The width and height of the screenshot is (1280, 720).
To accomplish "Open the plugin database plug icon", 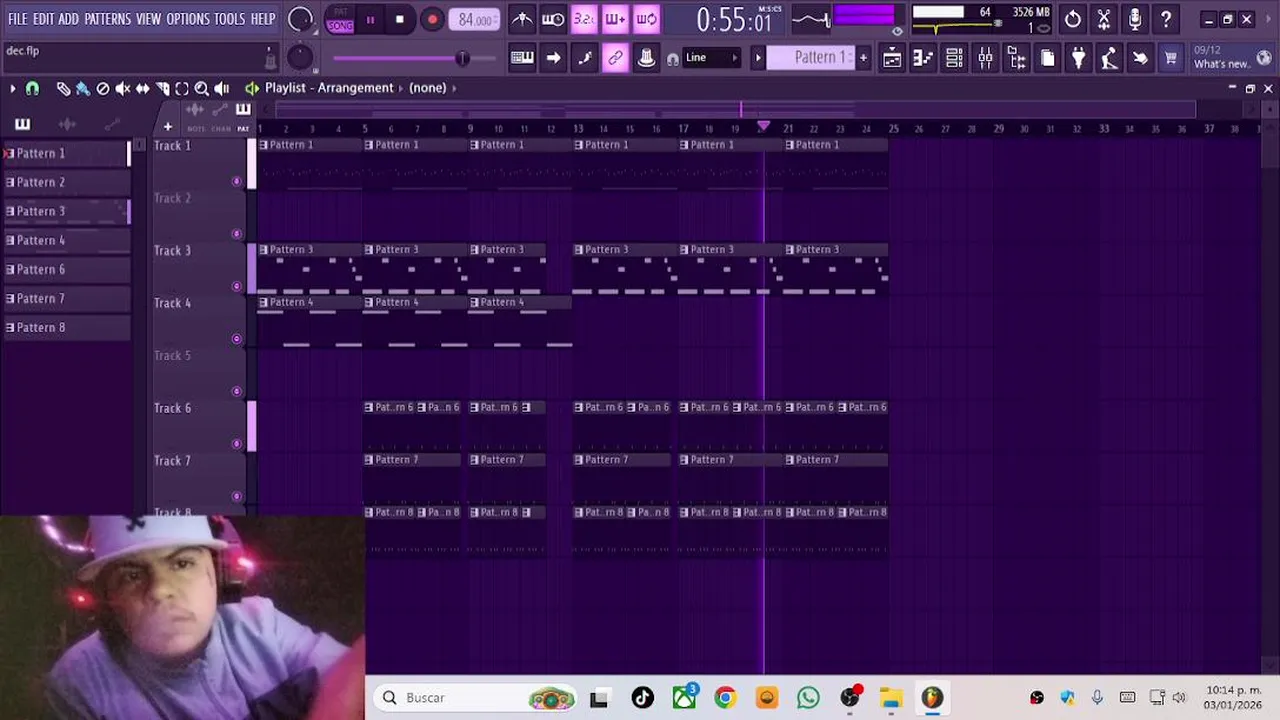I will [1078, 58].
